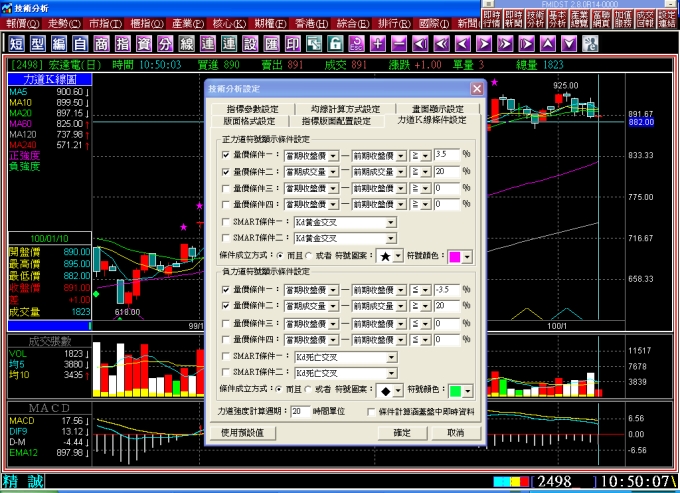Click 力道強度計算週期 input field
Screen dimensions: 680x493
pyautogui.click(x=301, y=411)
